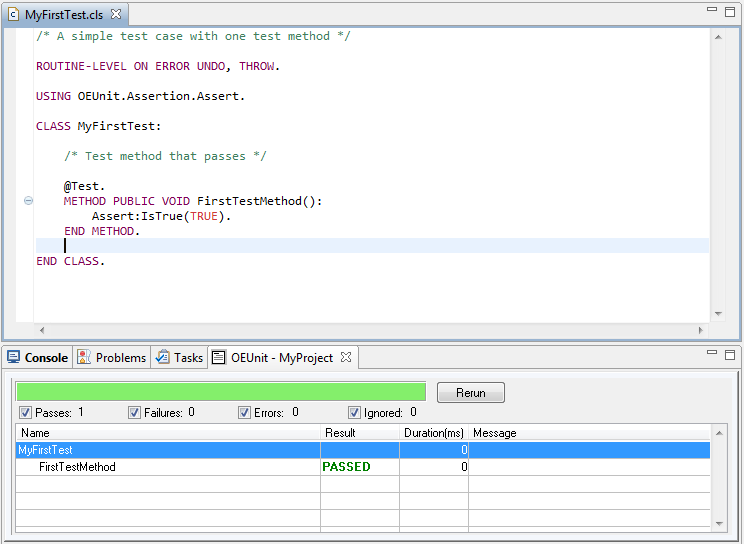Click the class file icon on MyFirstTest.cls tab
The image size is (744, 544).
click(14, 15)
